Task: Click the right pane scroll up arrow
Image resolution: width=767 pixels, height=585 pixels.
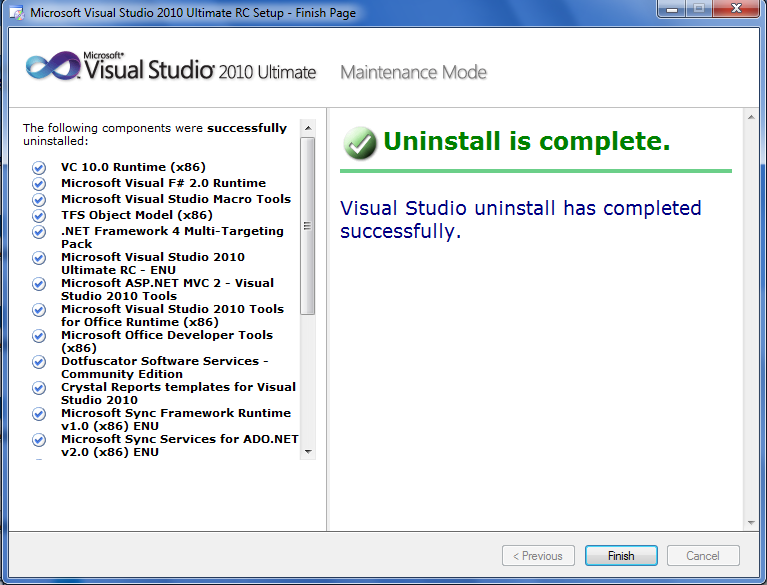Action: click(751, 117)
